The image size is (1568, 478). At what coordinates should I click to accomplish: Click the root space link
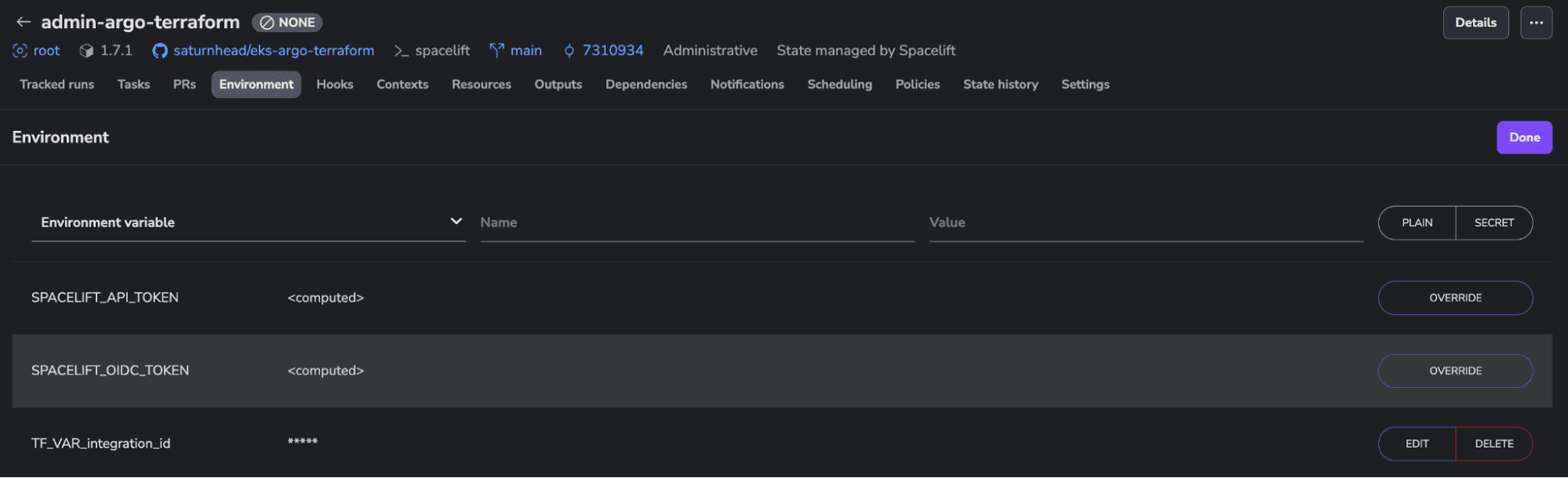(46, 51)
